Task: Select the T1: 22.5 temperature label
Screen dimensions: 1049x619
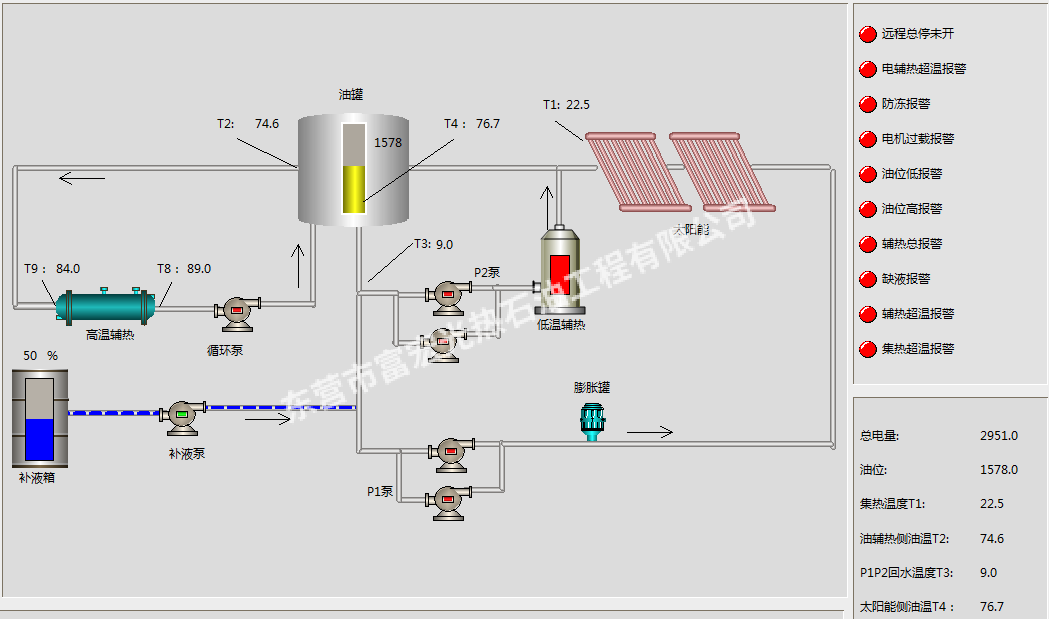Action: coord(566,103)
